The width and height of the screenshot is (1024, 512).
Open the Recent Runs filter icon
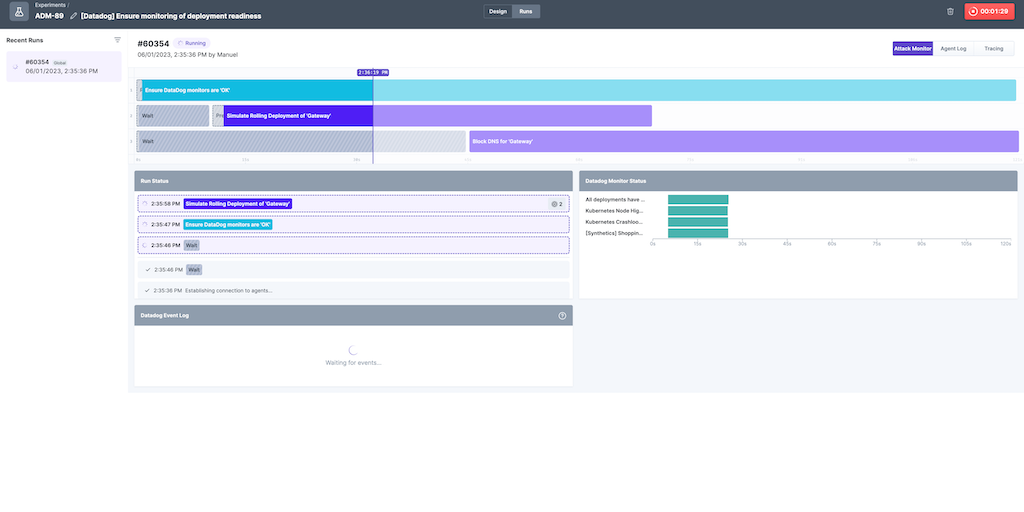118,40
